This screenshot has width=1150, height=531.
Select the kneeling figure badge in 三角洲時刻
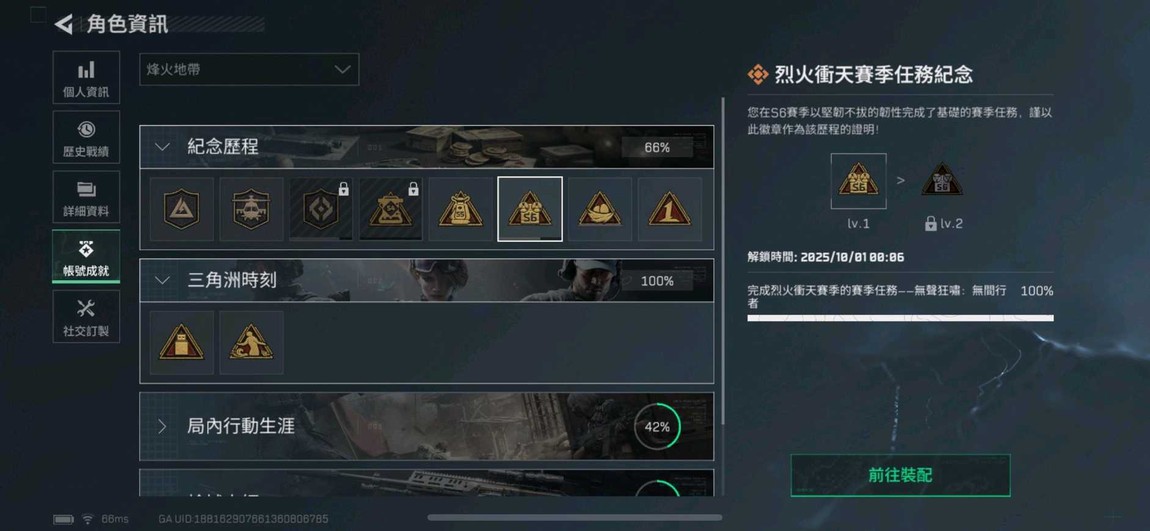[252, 343]
